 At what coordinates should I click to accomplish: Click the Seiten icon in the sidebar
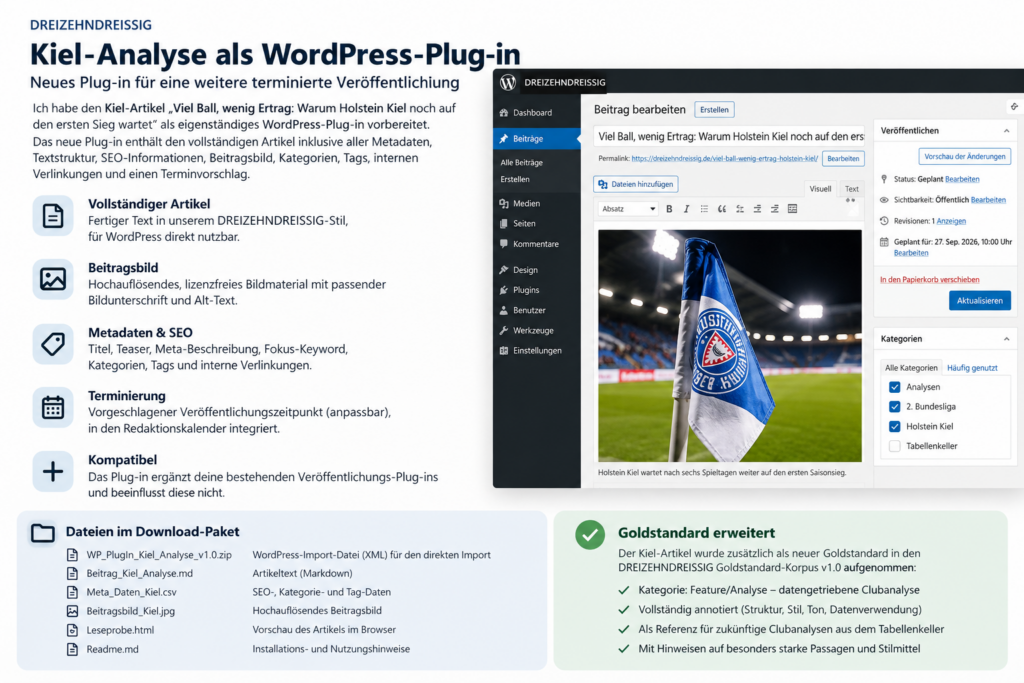pyautogui.click(x=504, y=223)
